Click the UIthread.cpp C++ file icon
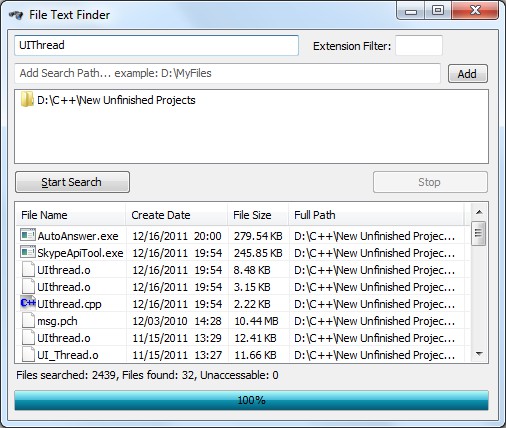This screenshot has width=506, height=428. point(28,303)
